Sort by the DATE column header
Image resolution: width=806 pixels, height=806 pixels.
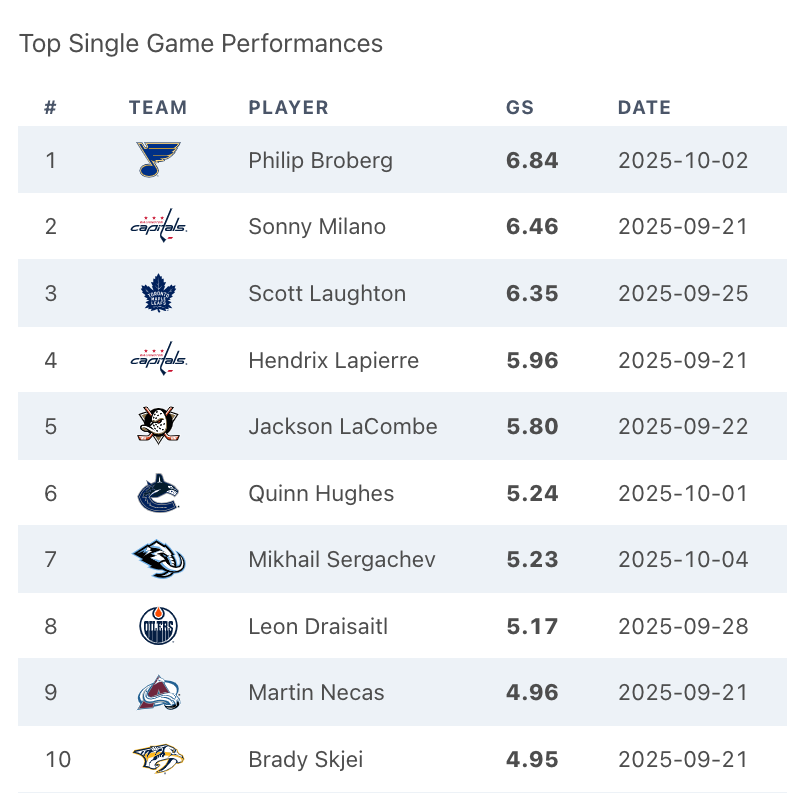coord(644,108)
